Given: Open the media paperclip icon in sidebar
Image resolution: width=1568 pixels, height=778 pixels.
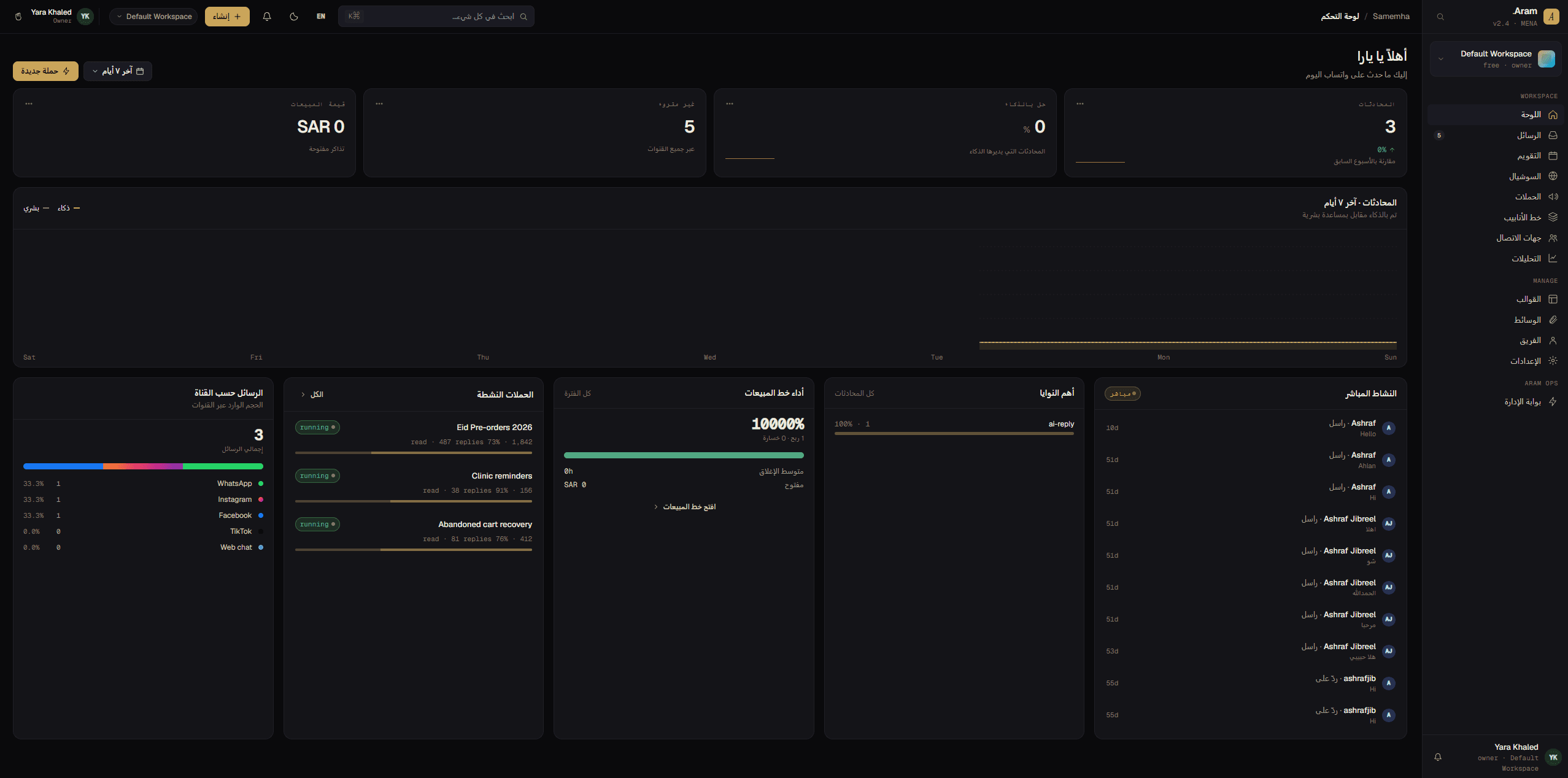Looking at the screenshot, I should (1553, 320).
